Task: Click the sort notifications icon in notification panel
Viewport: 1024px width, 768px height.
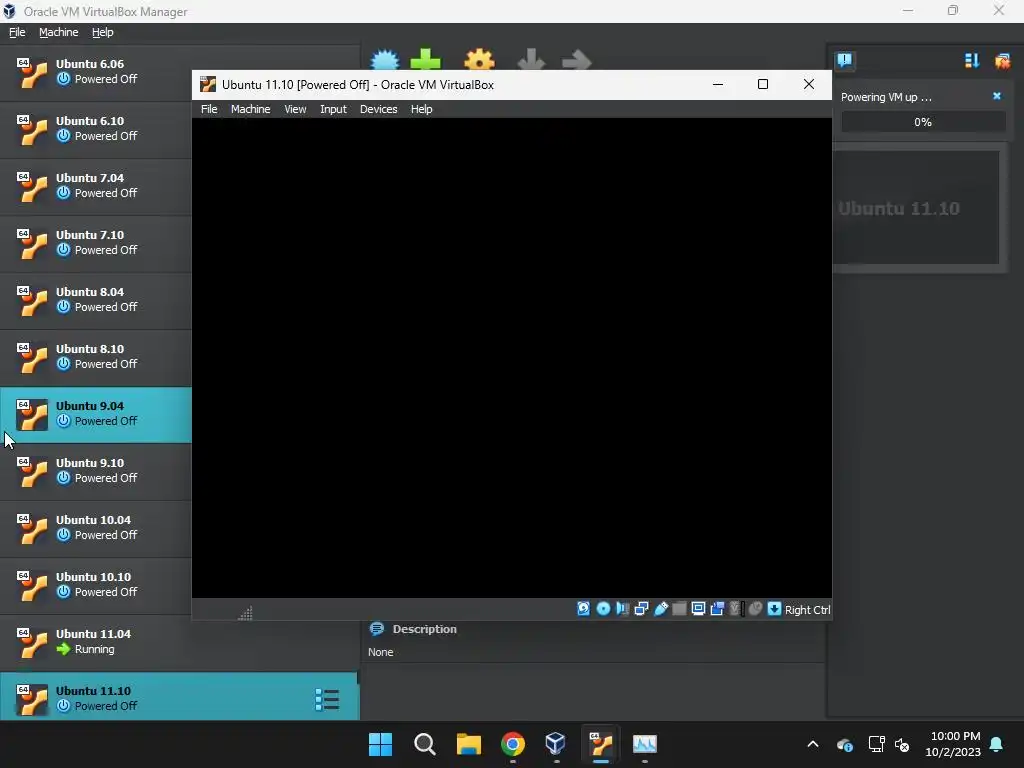Action: [972, 61]
